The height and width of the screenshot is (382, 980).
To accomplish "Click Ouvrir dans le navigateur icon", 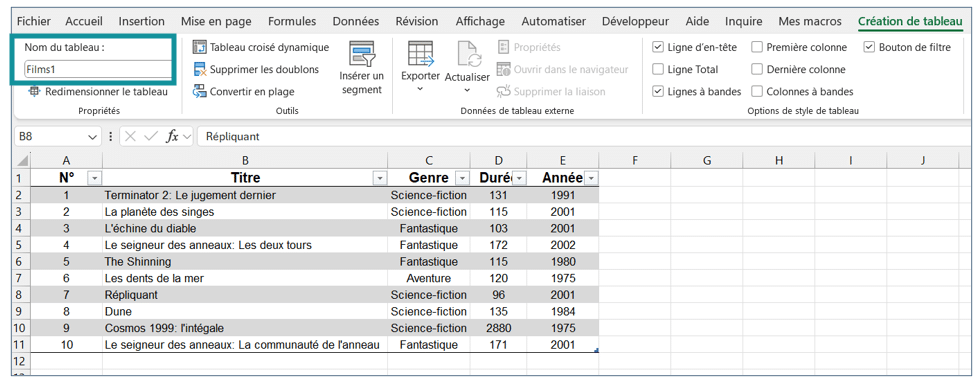I will point(504,69).
